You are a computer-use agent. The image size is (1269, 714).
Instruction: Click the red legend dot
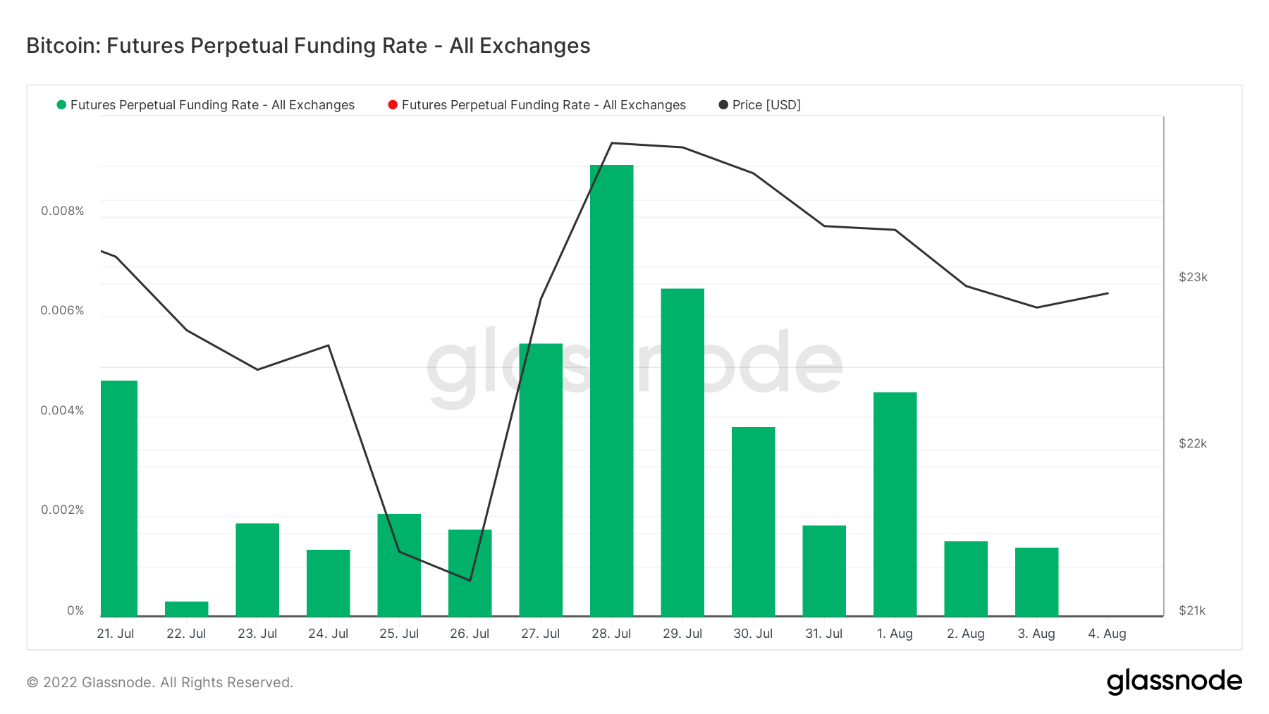393,105
